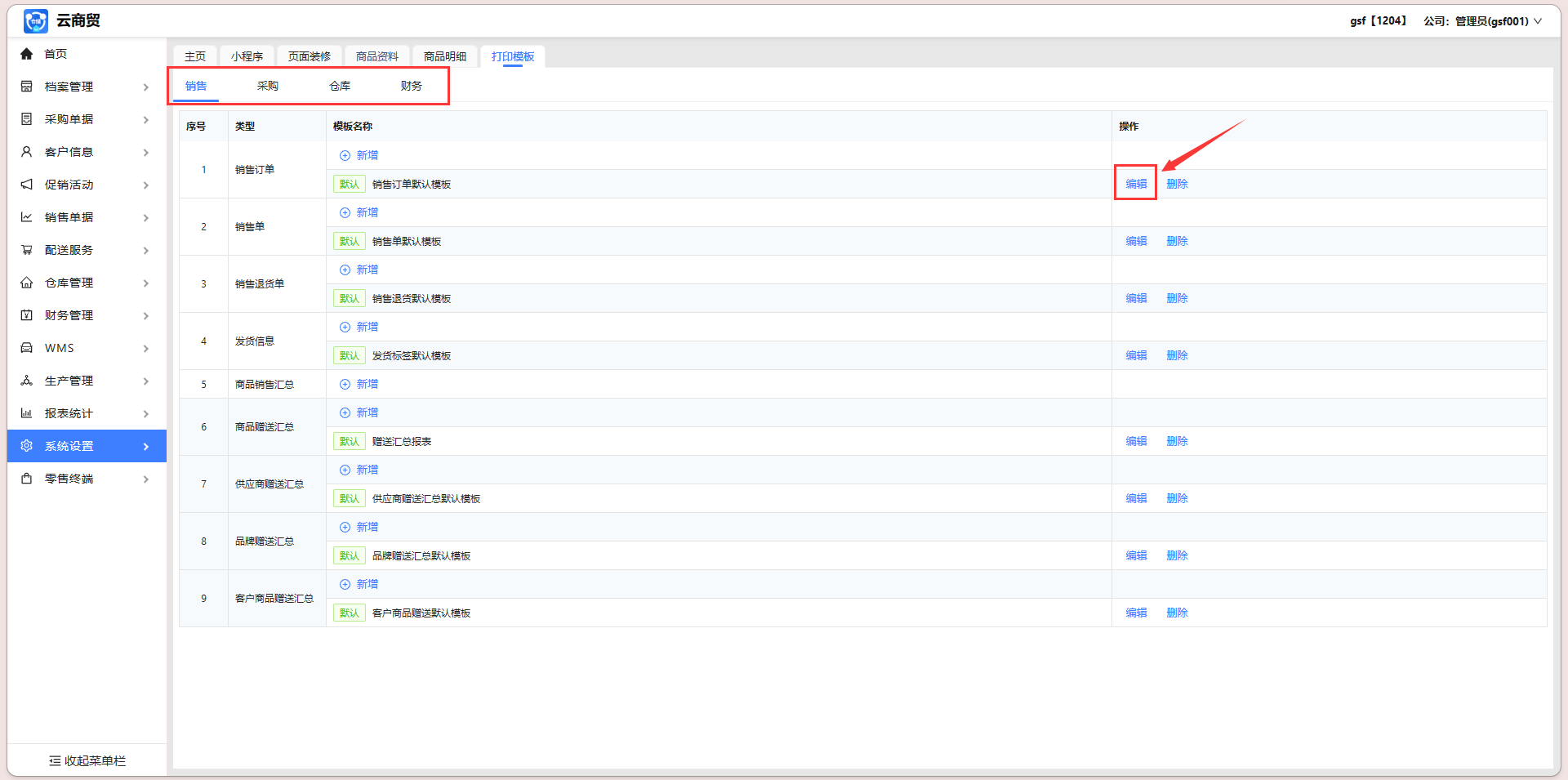Click the 配送服务 cart icon

(x=27, y=250)
